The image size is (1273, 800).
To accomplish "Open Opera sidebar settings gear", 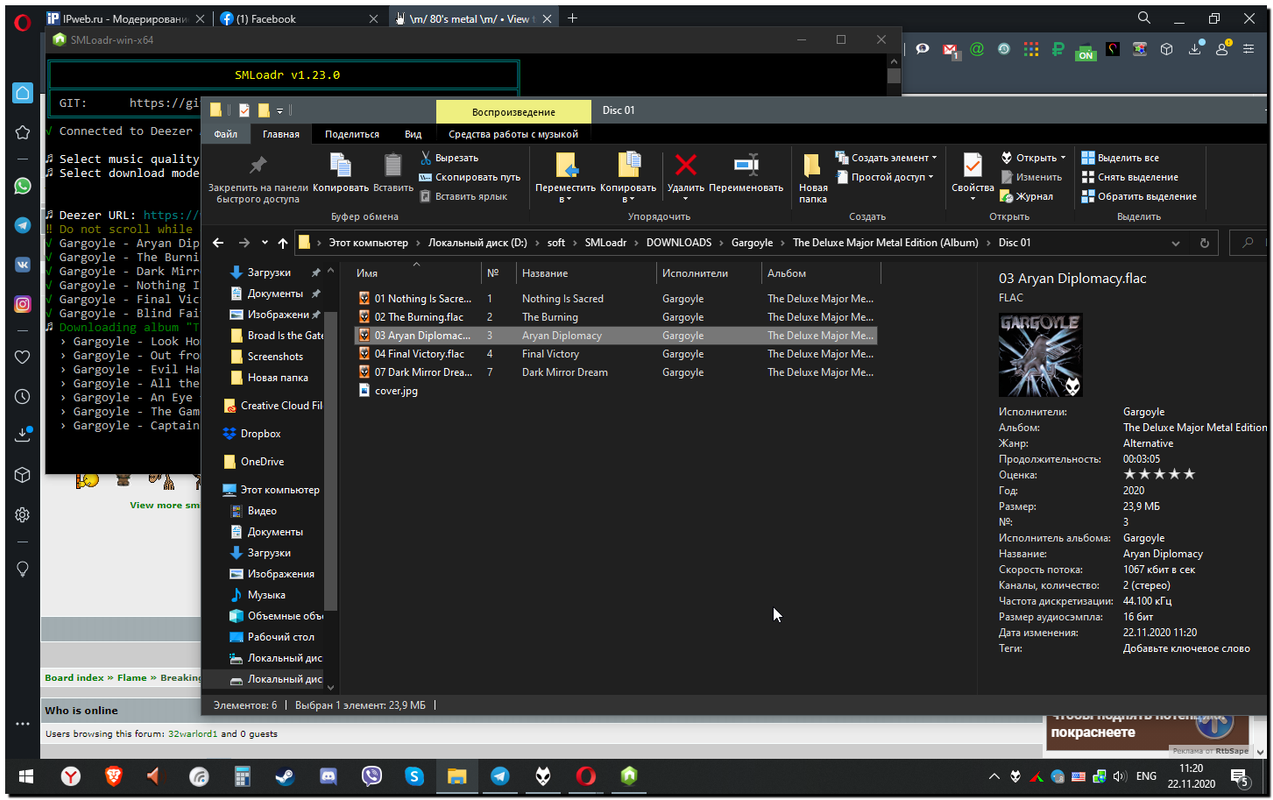I will [22, 515].
